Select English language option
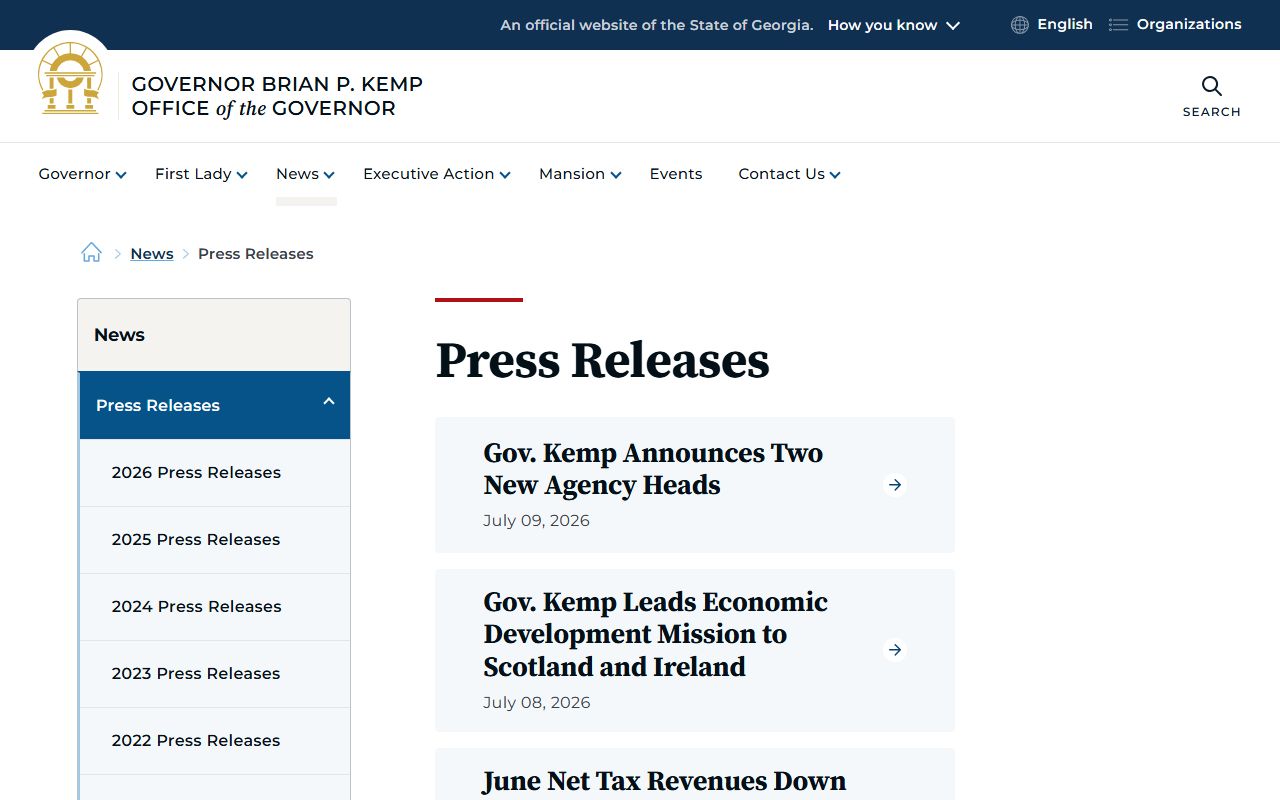This screenshot has width=1280, height=800. click(1064, 24)
